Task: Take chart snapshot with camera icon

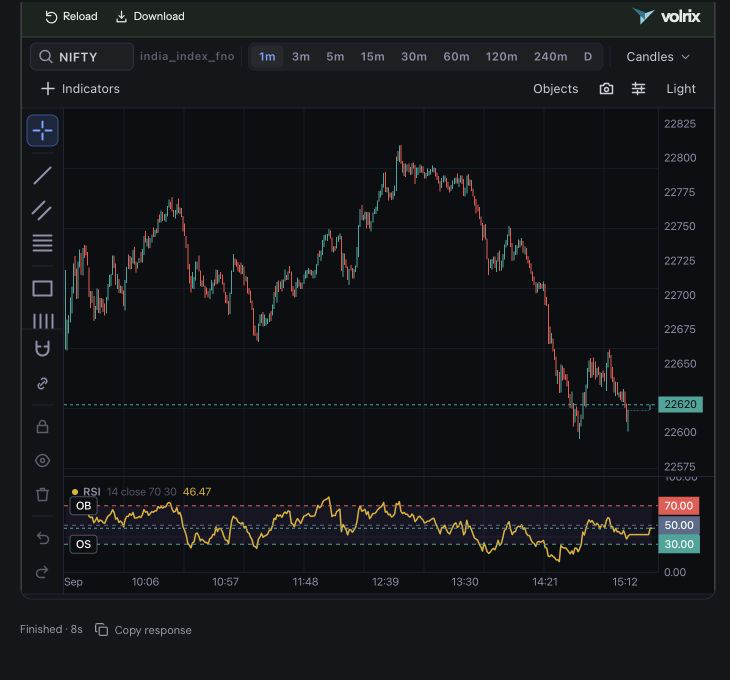Action: tap(606, 89)
